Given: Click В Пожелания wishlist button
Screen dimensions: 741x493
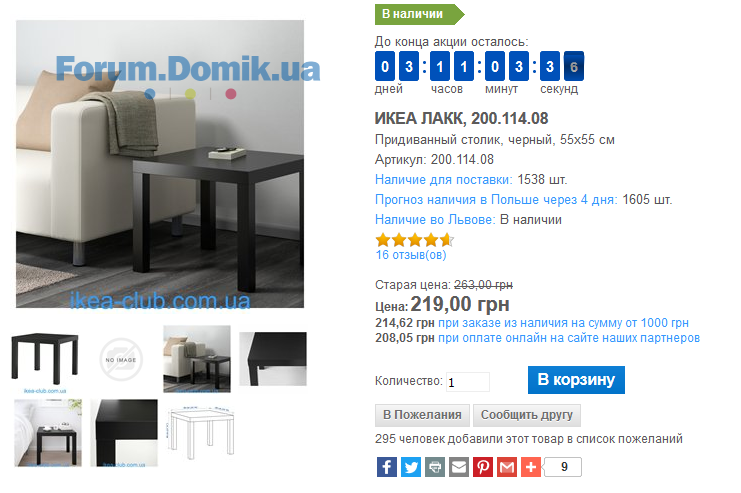Looking at the screenshot, I should [x=422, y=415].
